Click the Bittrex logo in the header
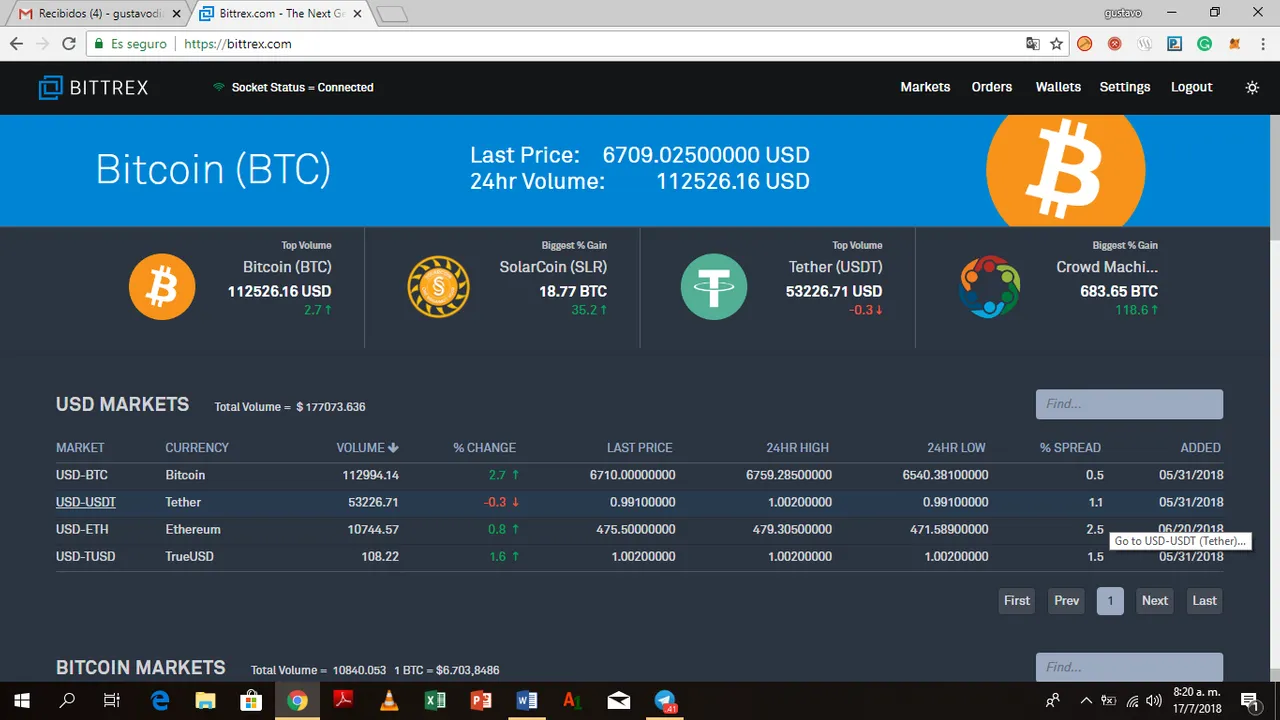This screenshot has height=720, width=1280. click(x=93, y=88)
